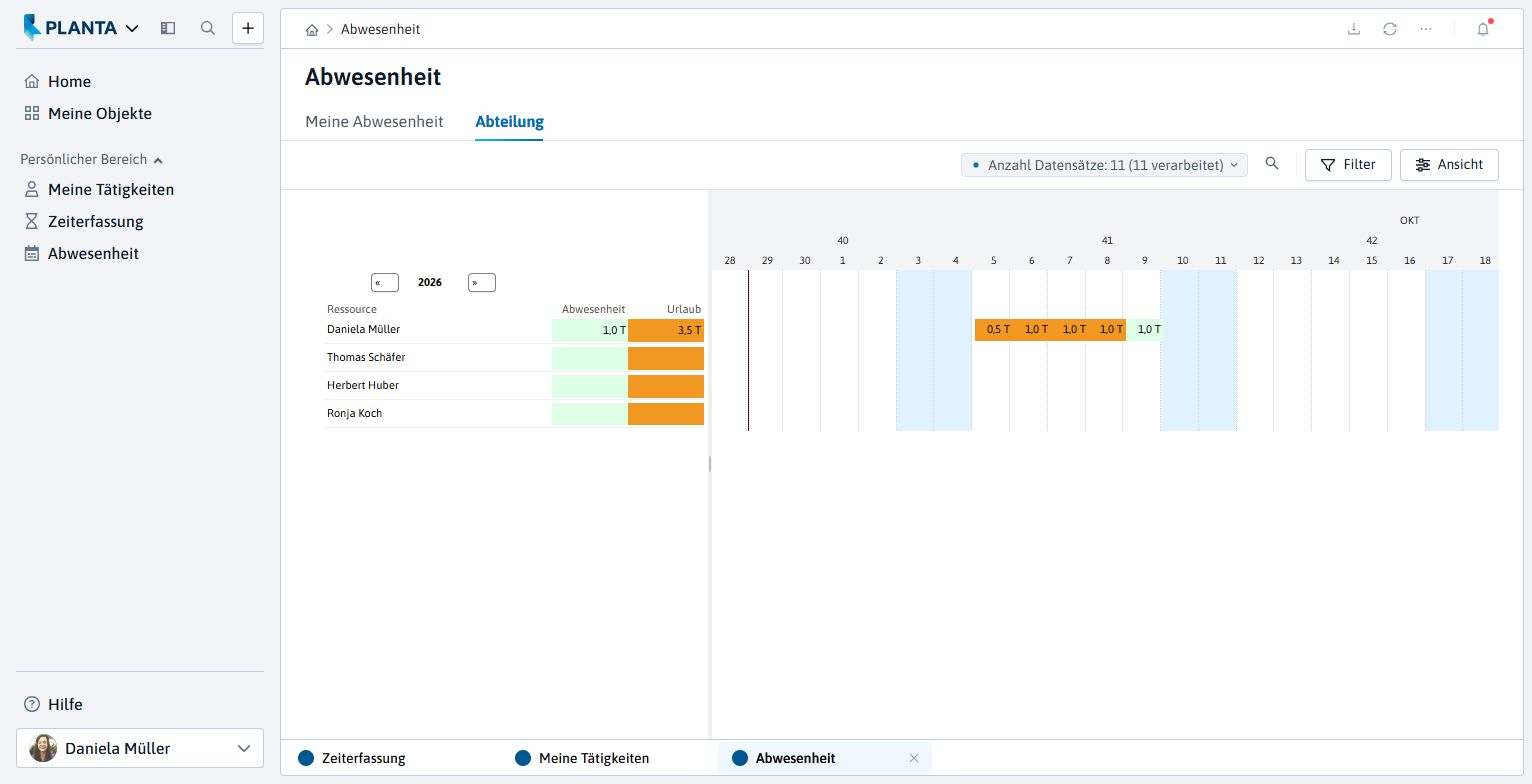Go to previous year with « button
This screenshot has height=784, width=1532.
point(385,283)
